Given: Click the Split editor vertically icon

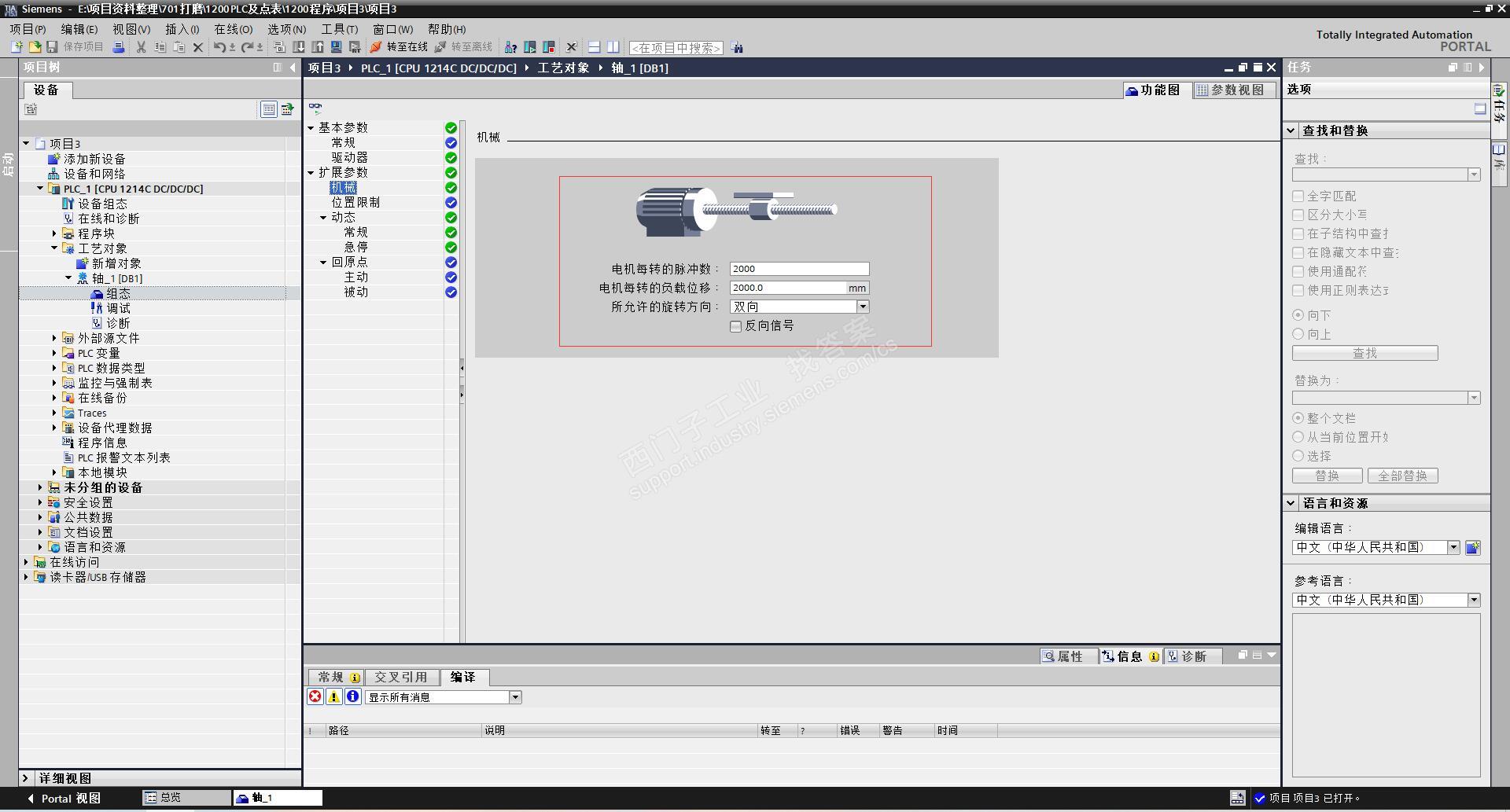Looking at the screenshot, I should (613, 47).
